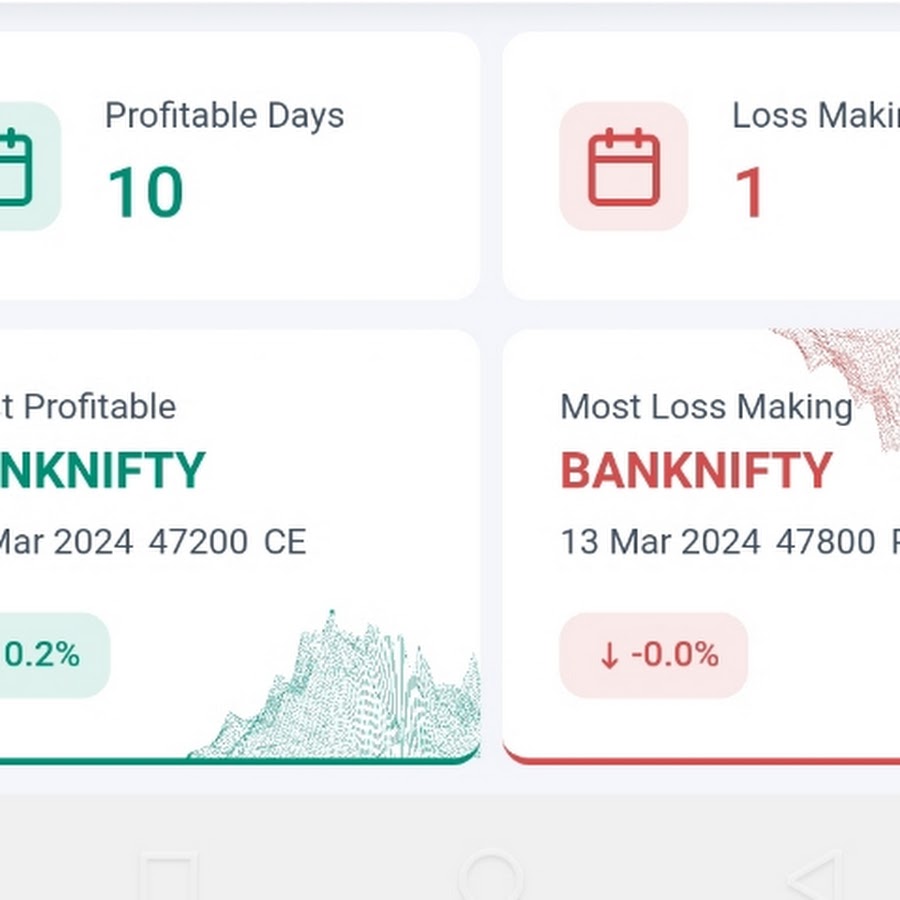The width and height of the screenshot is (900, 900).
Task: Tap the red BANKNIFTY symbol name
Action: 696,471
